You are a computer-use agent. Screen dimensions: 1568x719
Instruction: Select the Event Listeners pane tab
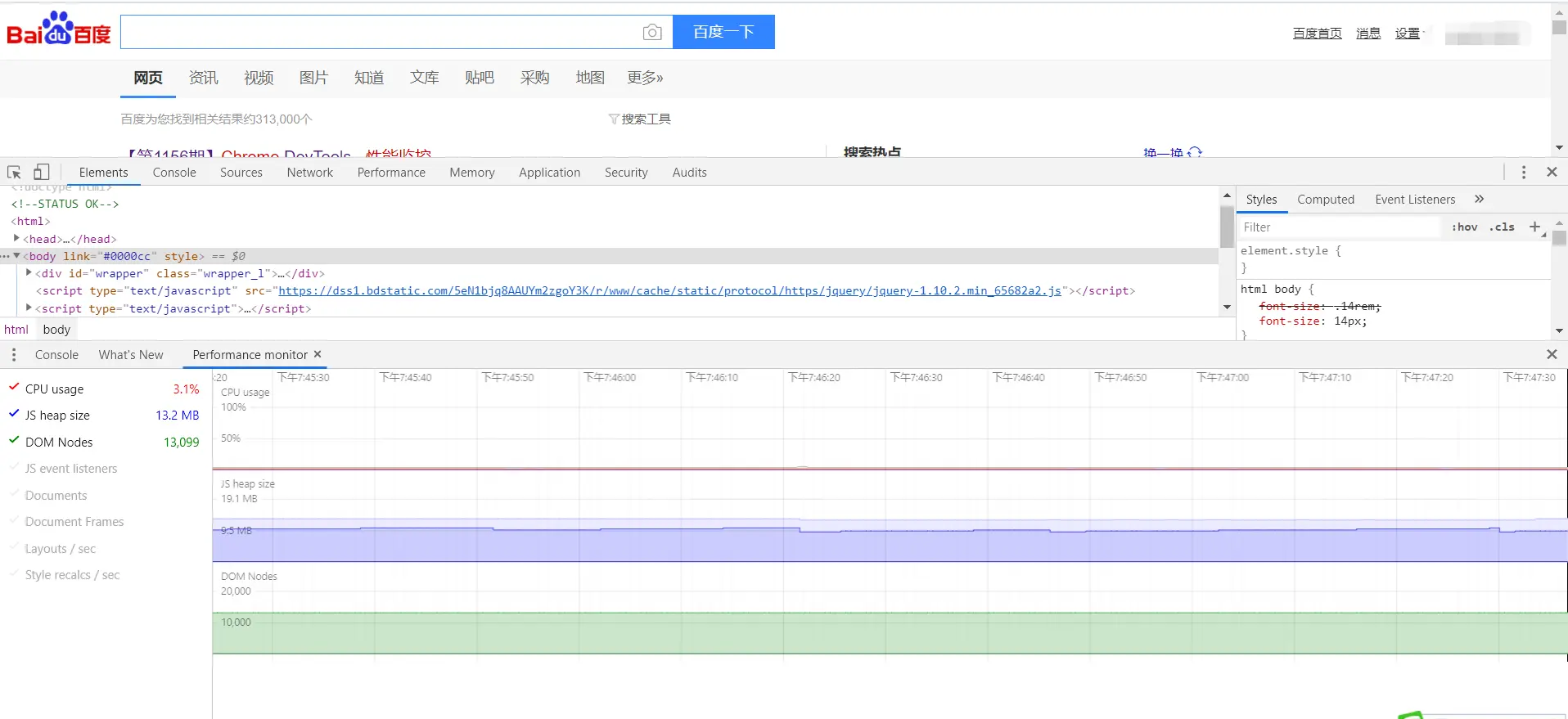1415,199
